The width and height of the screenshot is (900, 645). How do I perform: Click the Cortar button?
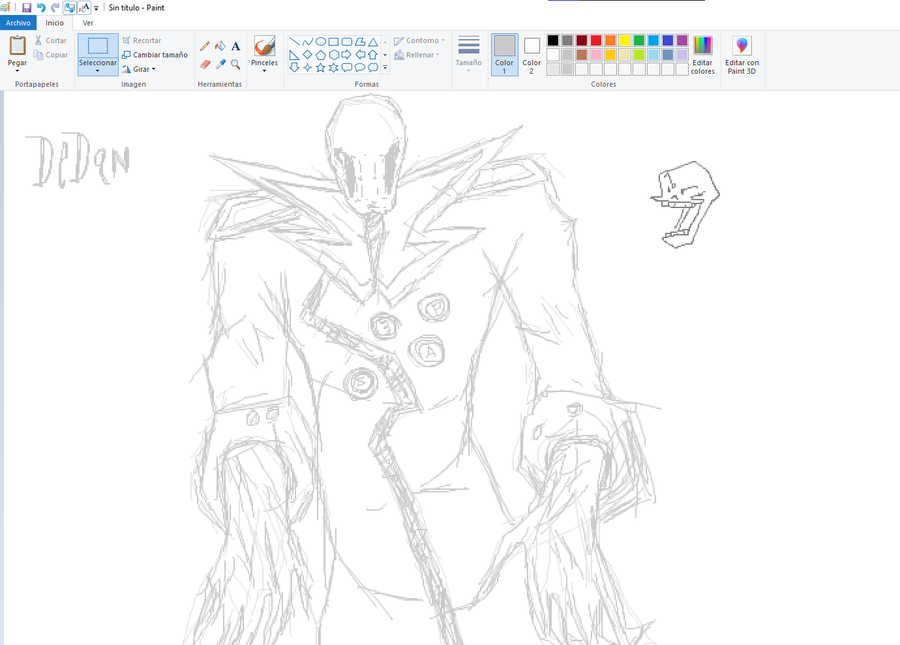point(51,40)
